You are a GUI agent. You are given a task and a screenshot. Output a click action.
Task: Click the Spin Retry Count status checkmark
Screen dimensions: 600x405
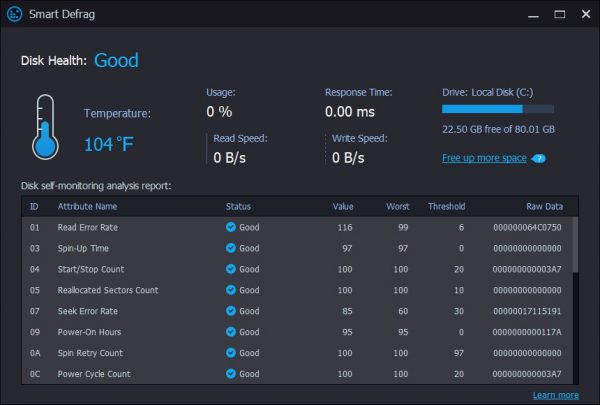(x=231, y=353)
